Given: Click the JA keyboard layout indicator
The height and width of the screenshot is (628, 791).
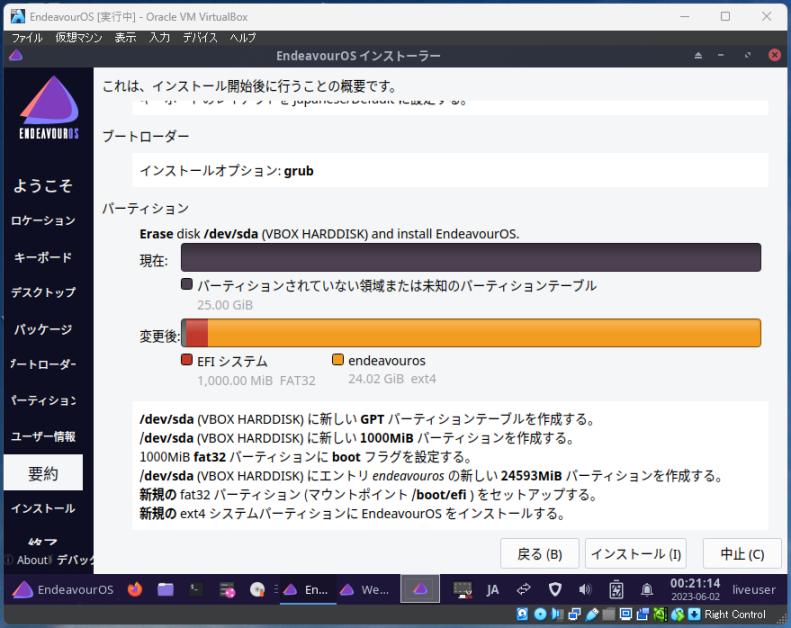Looking at the screenshot, I should 492,590.
